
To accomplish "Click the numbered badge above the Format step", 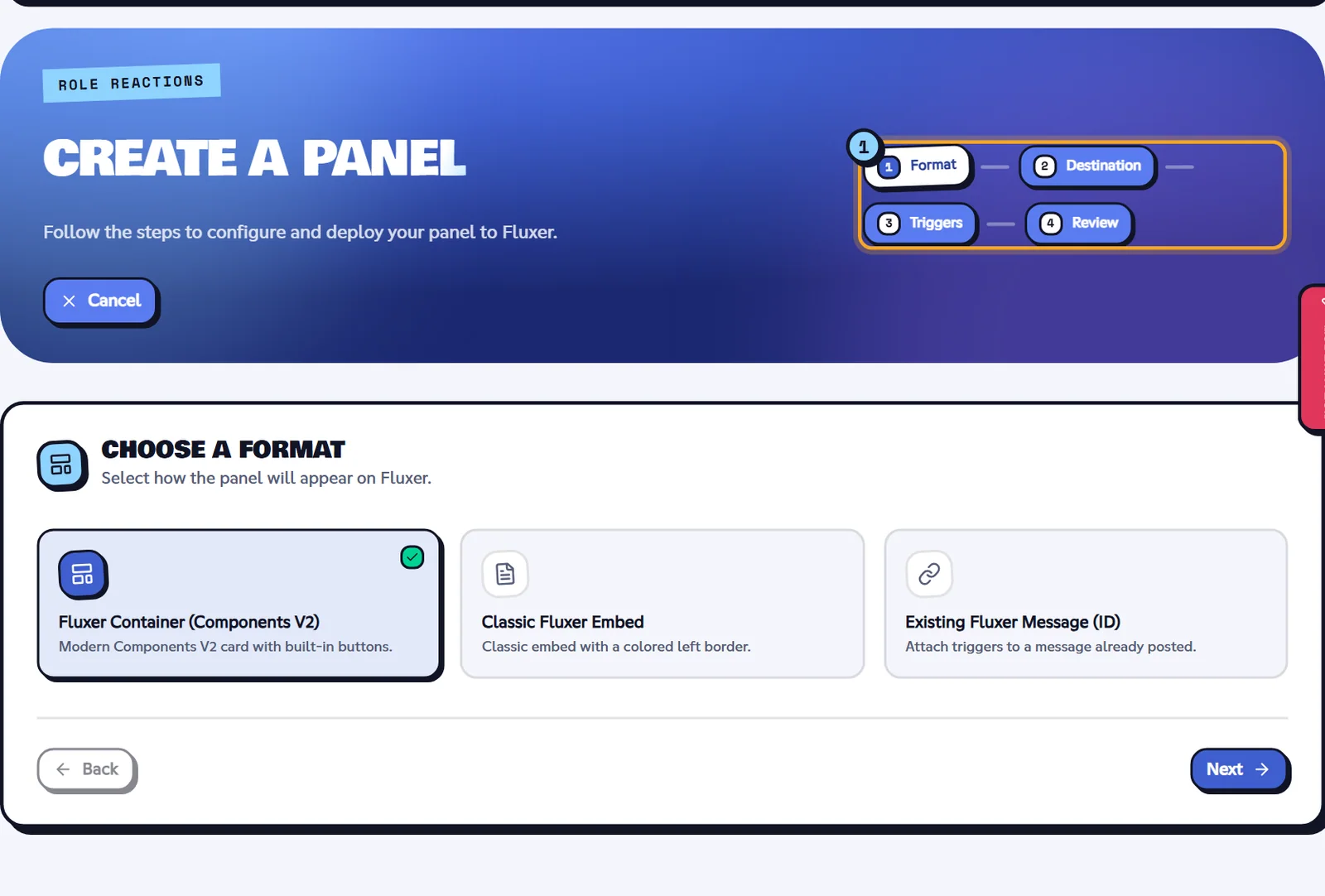I will pyautogui.click(x=863, y=147).
